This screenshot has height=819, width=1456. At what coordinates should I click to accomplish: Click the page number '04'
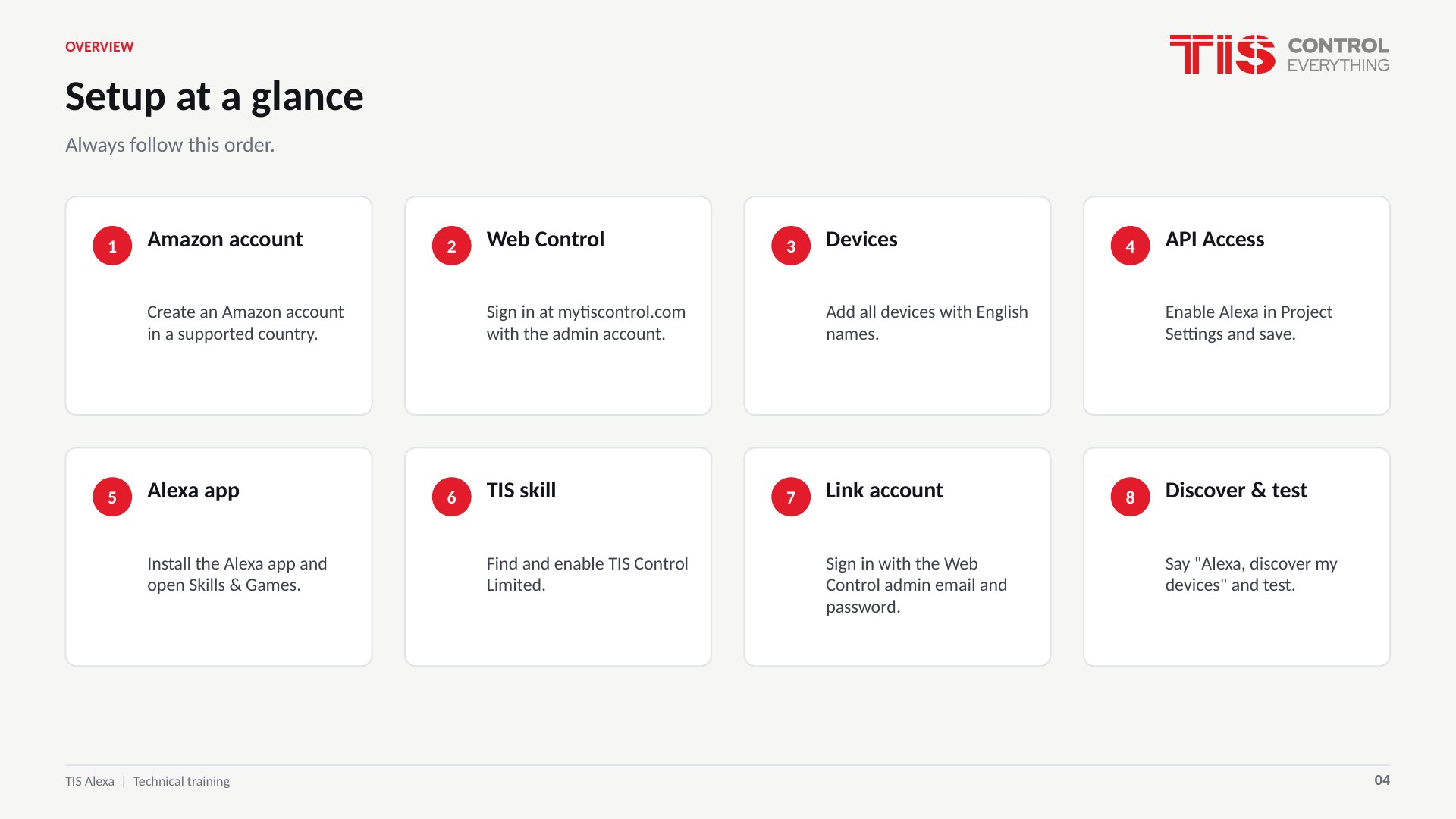[1382, 780]
